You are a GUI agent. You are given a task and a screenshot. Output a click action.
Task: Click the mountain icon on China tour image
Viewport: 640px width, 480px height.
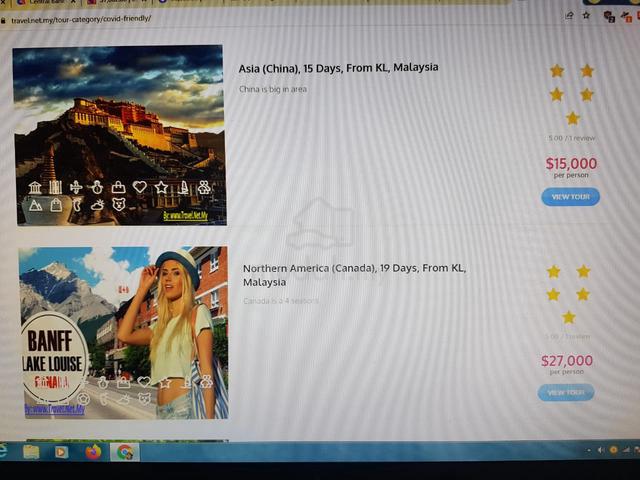pyautogui.click(x=36, y=205)
